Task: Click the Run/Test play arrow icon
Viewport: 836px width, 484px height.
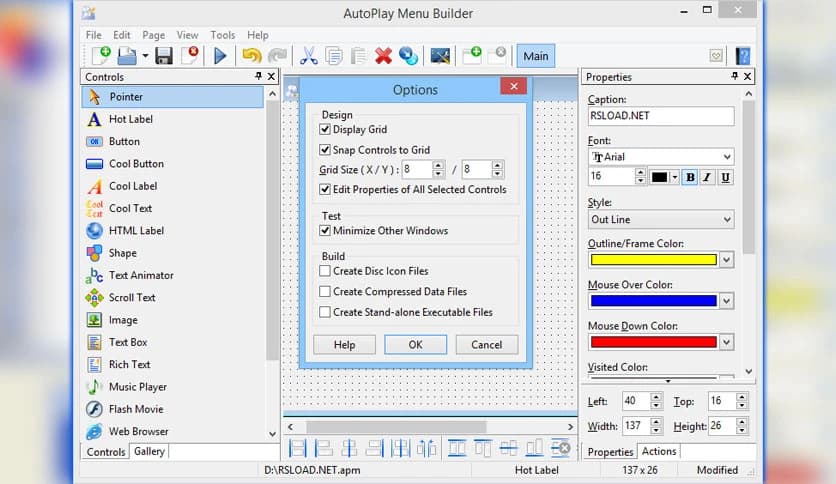Action: click(x=220, y=56)
